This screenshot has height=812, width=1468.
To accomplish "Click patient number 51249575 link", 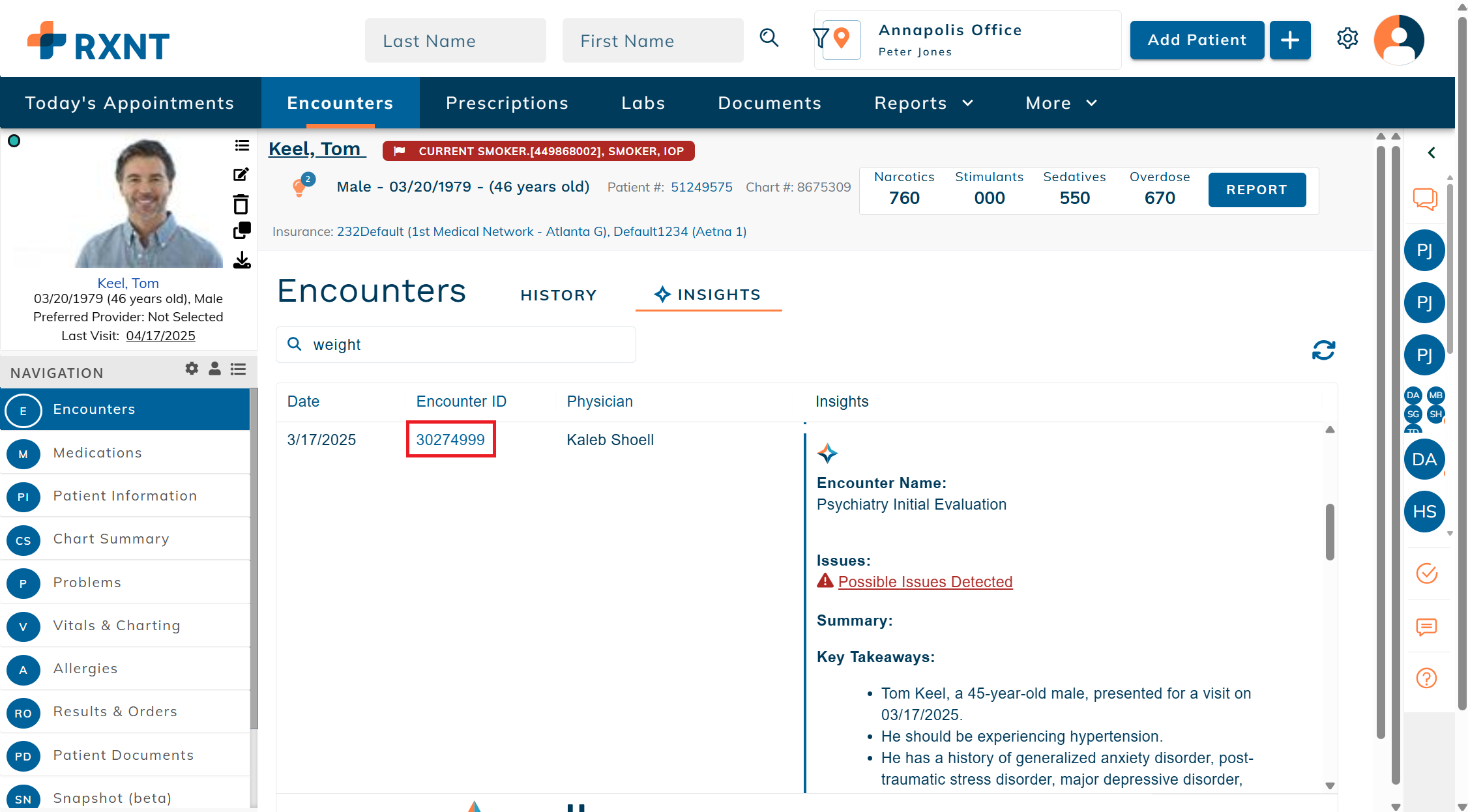I will point(701,187).
